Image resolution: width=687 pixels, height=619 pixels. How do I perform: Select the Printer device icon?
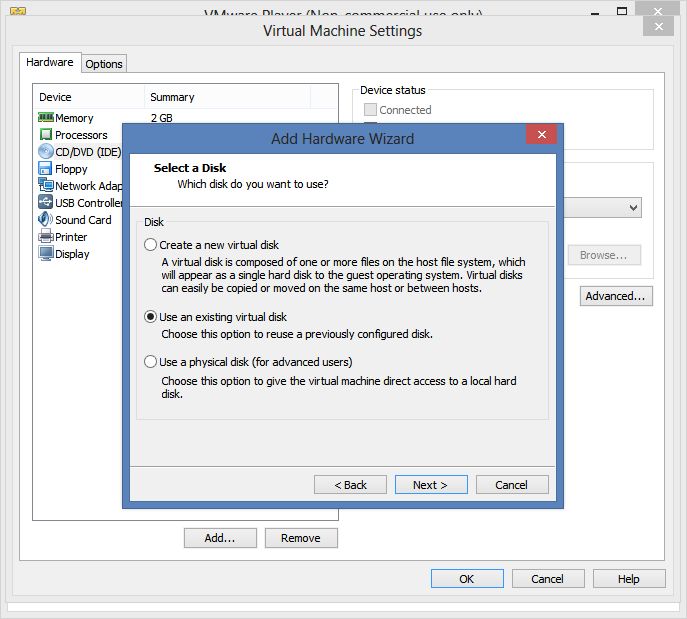point(46,237)
